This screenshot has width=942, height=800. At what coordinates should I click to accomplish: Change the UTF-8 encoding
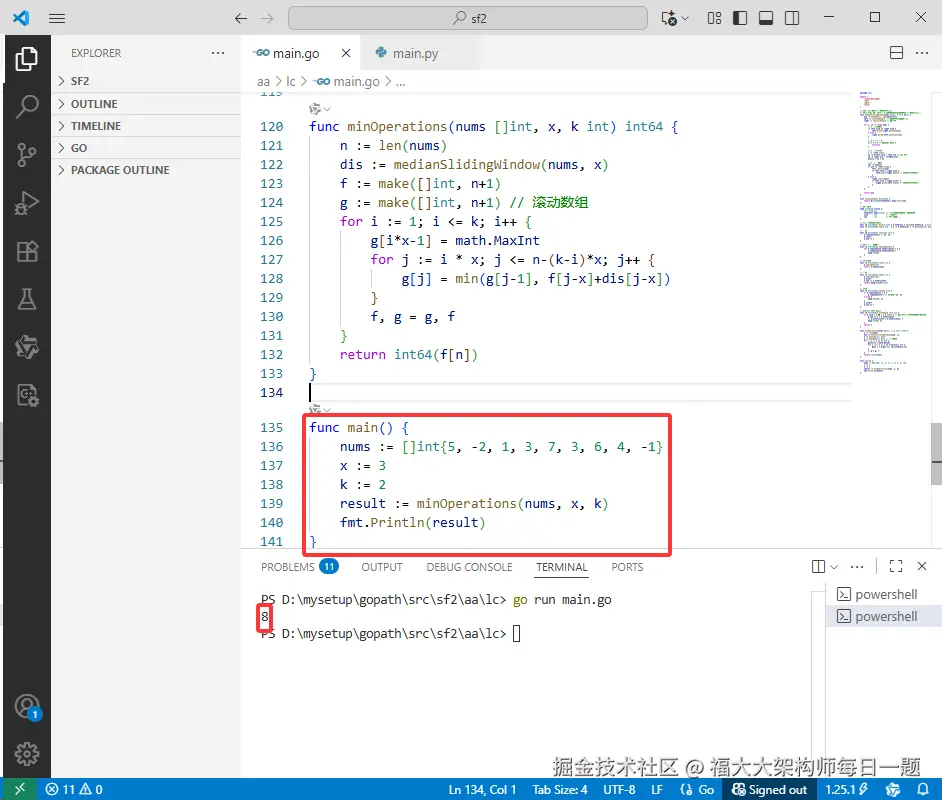pyautogui.click(x=619, y=789)
